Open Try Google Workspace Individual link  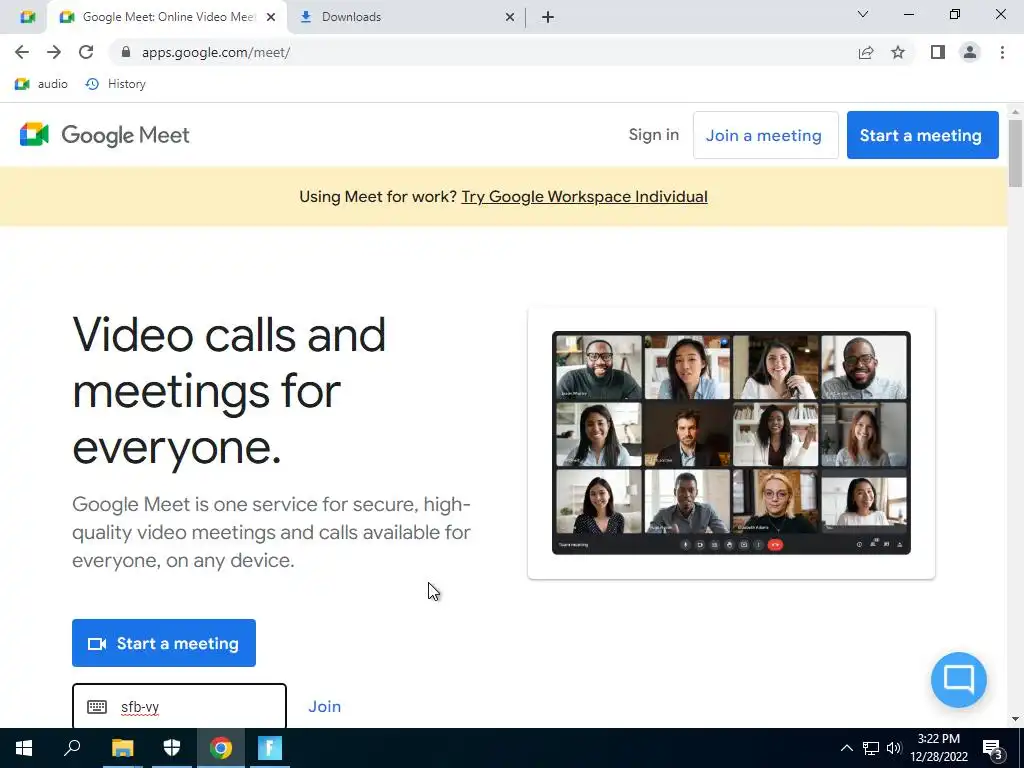click(x=584, y=197)
